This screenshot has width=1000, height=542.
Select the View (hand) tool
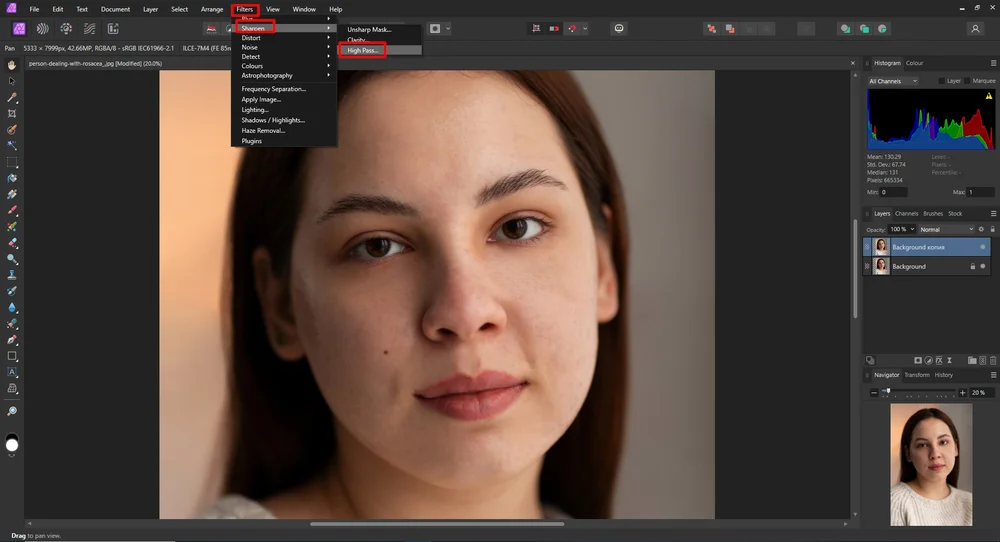(11, 65)
